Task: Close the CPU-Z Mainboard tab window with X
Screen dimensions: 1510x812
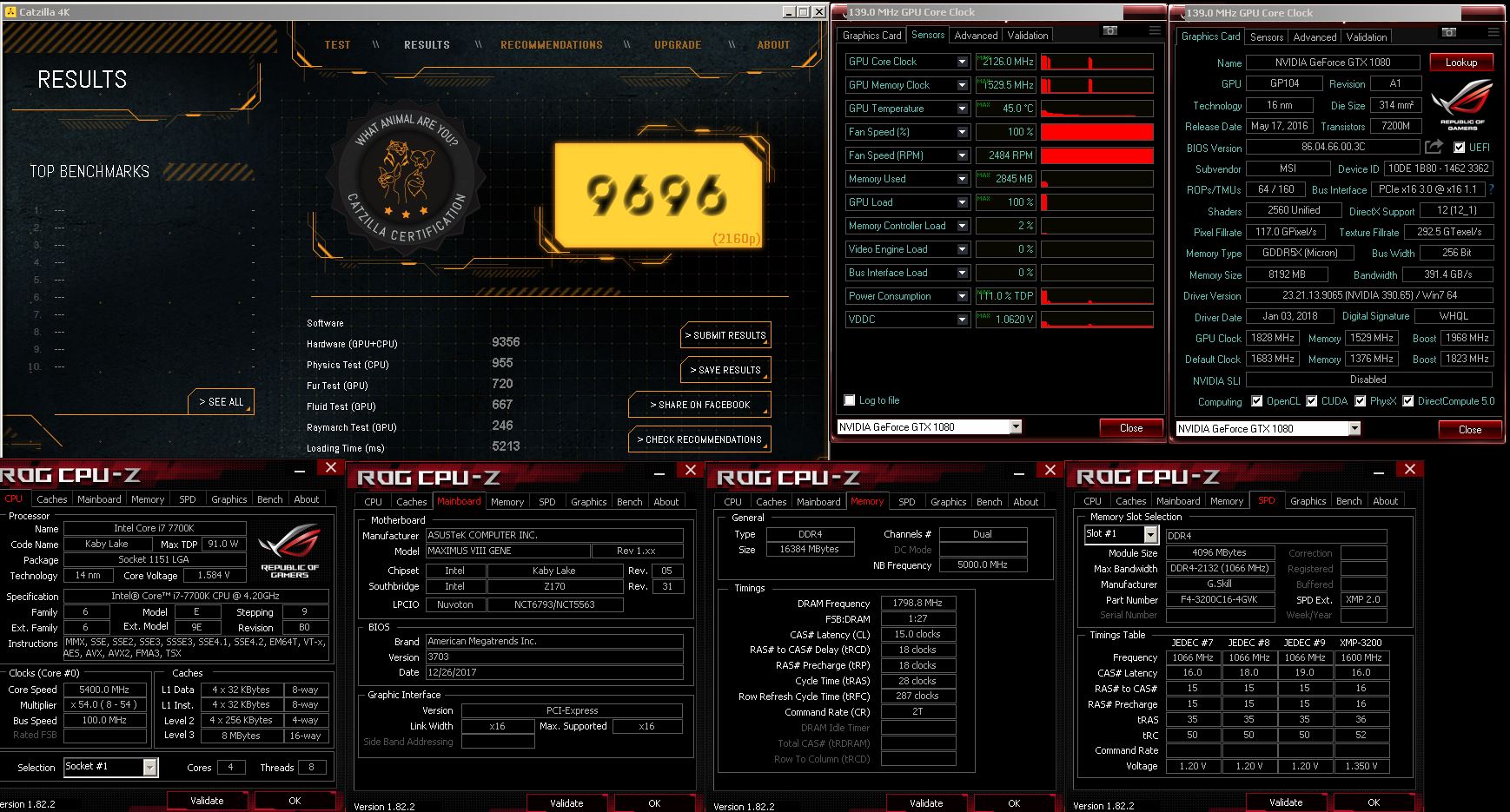Action: coord(691,470)
